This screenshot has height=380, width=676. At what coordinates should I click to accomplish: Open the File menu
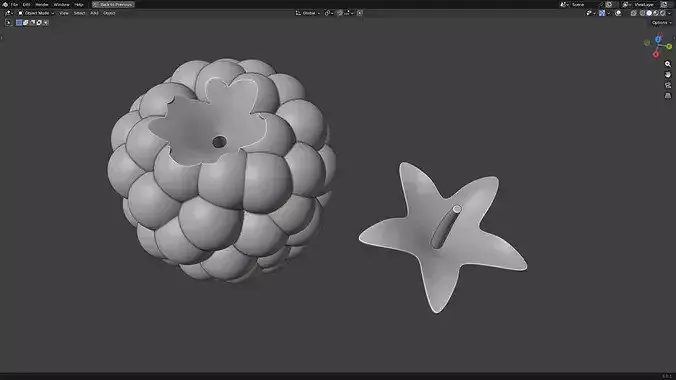click(x=14, y=4)
